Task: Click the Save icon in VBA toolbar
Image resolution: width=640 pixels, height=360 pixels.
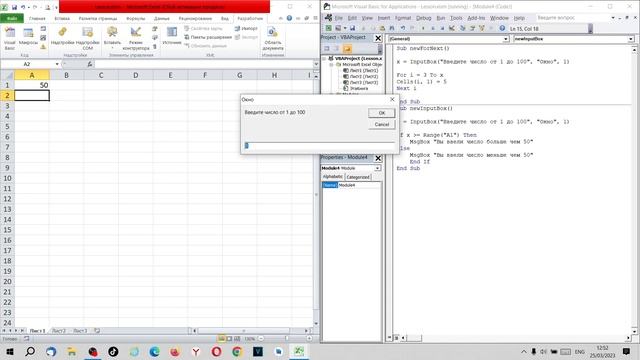Action: 352,28
